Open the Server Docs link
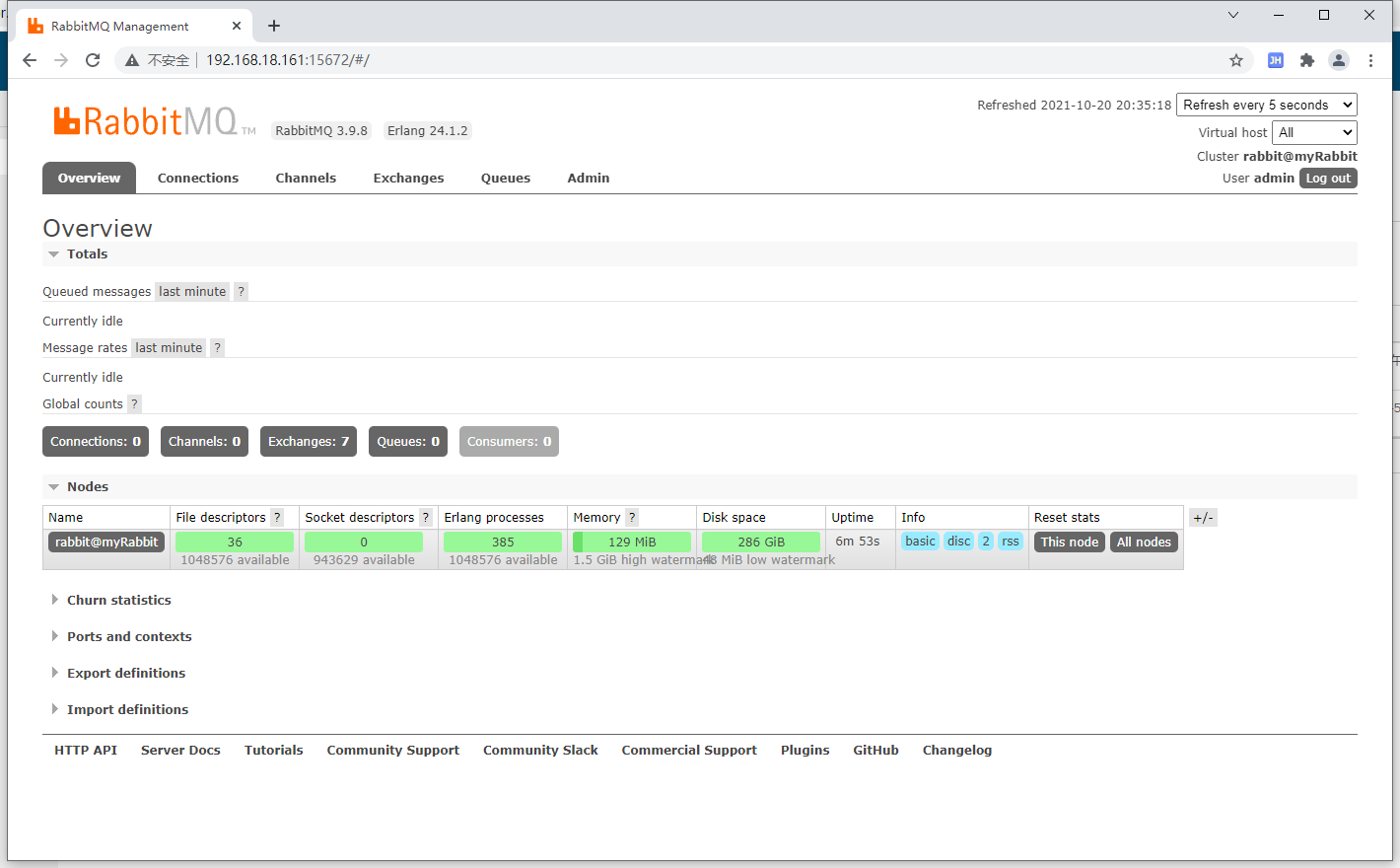The width and height of the screenshot is (1400, 868). point(180,751)
